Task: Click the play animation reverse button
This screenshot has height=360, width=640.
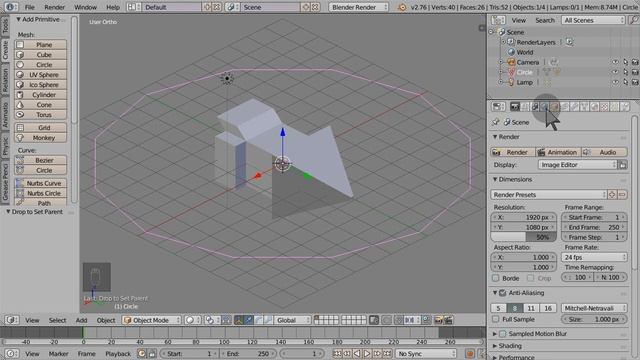Action: pos(357,354)
